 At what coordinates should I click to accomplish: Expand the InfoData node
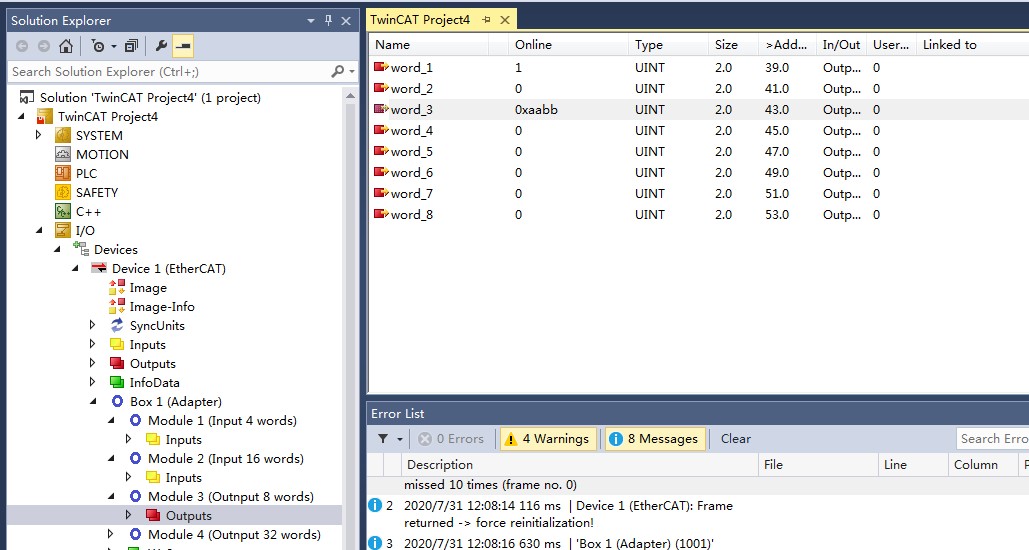(x=93, y=383)
